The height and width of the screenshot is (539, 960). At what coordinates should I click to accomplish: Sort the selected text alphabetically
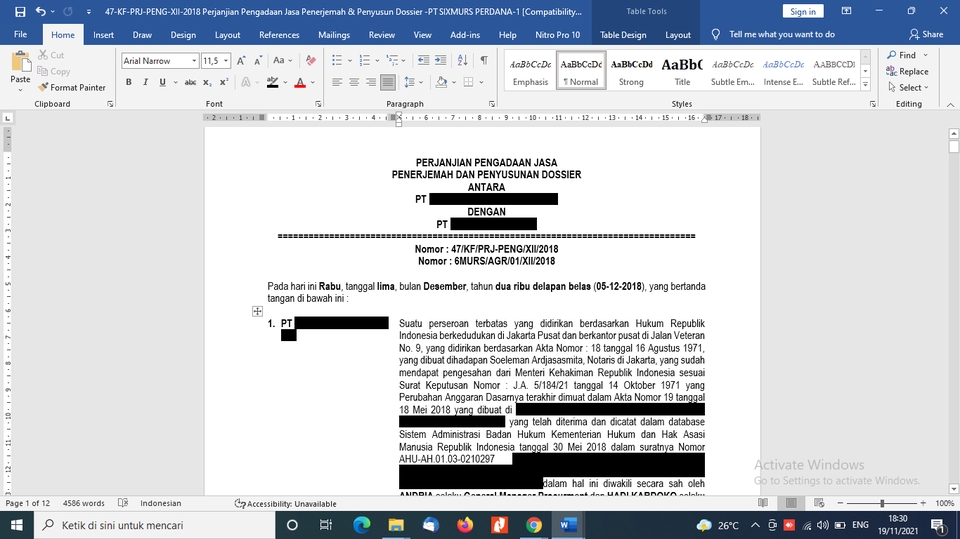pos(462,60)
